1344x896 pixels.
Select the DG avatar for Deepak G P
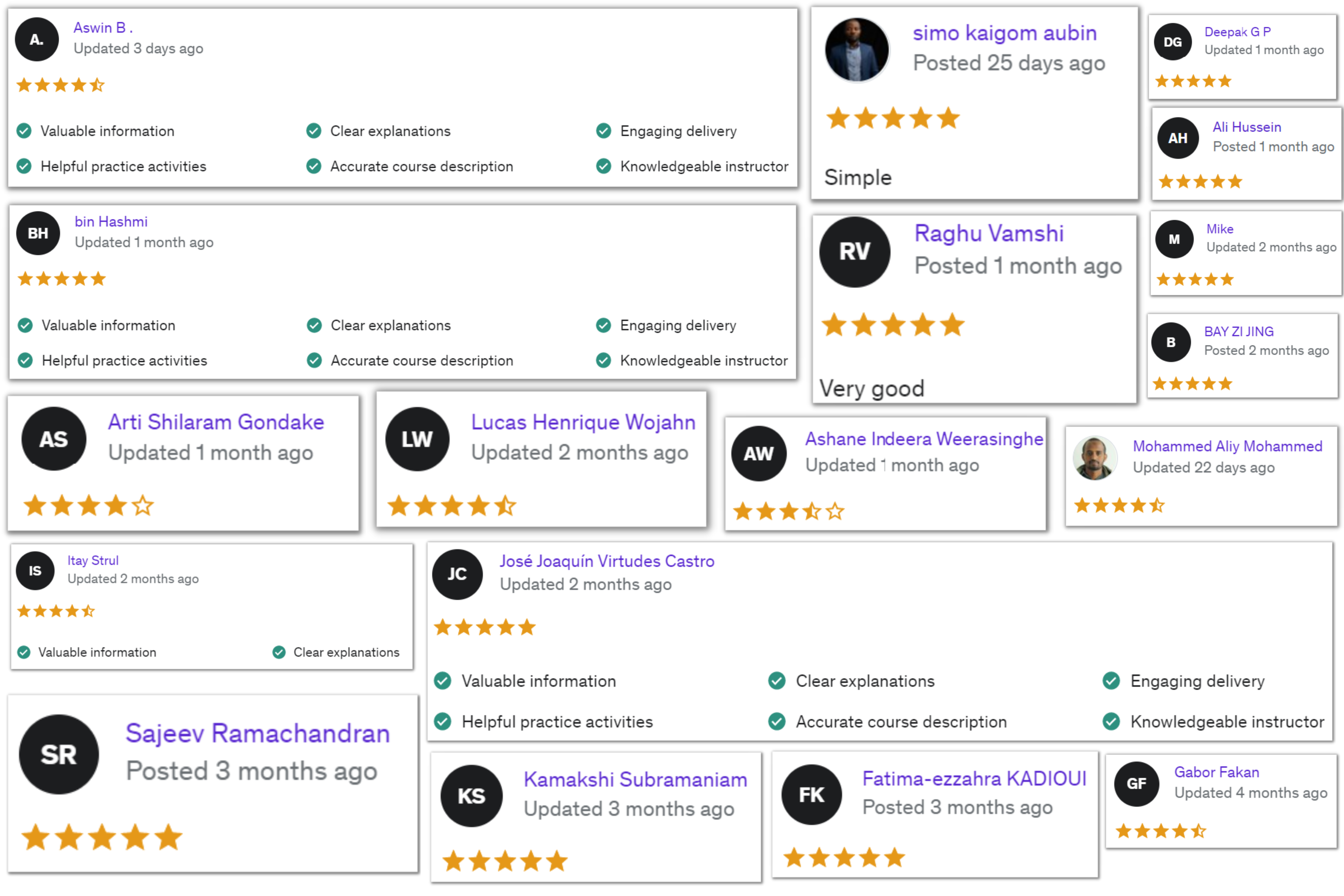1173,42
